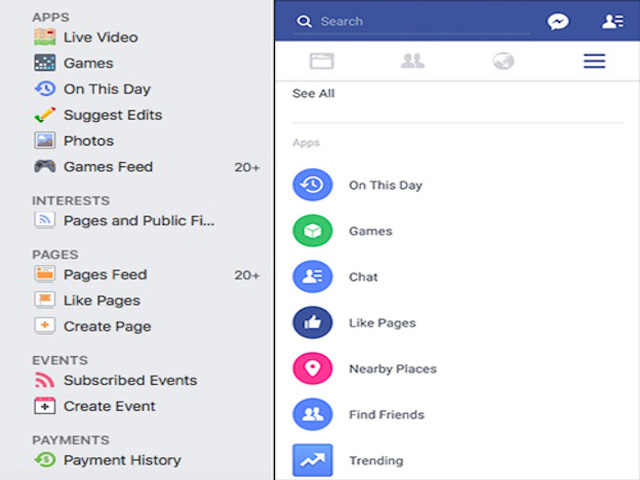Viewport: 640px width, 480px height.
Task: Click the 20+ count beside Games Feed
Action: (247, 167)
